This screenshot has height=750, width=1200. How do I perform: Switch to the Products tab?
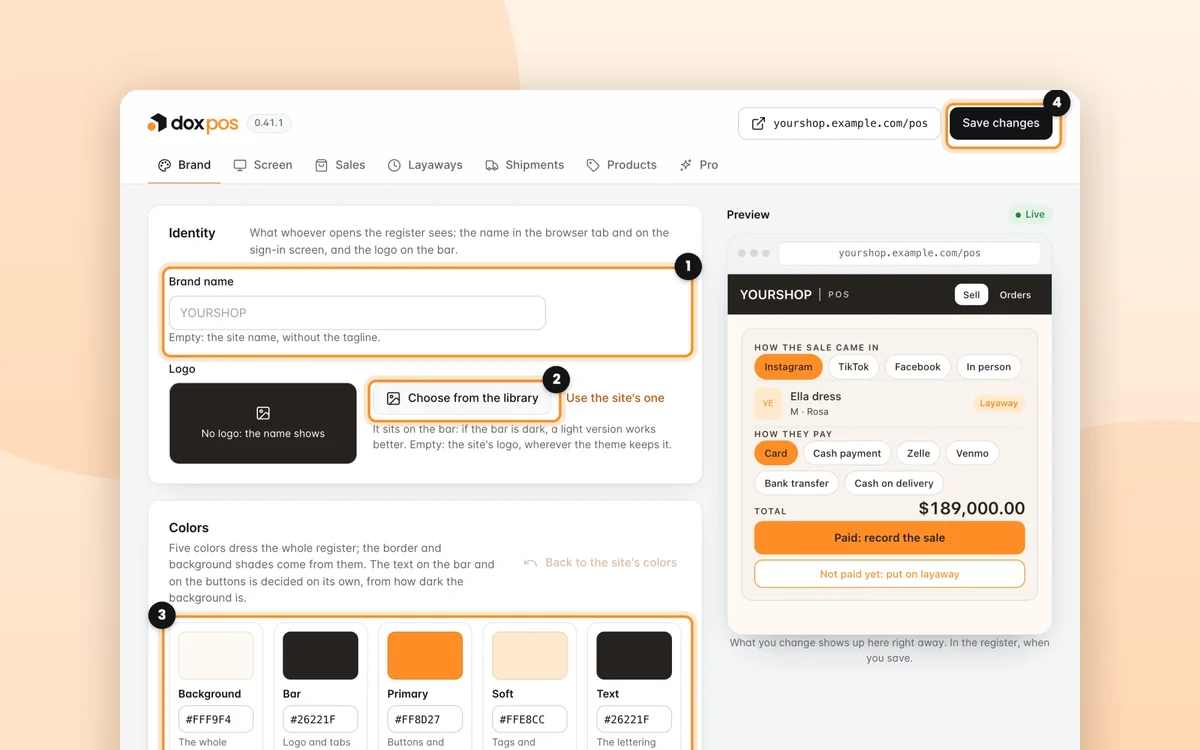(622, 165)
